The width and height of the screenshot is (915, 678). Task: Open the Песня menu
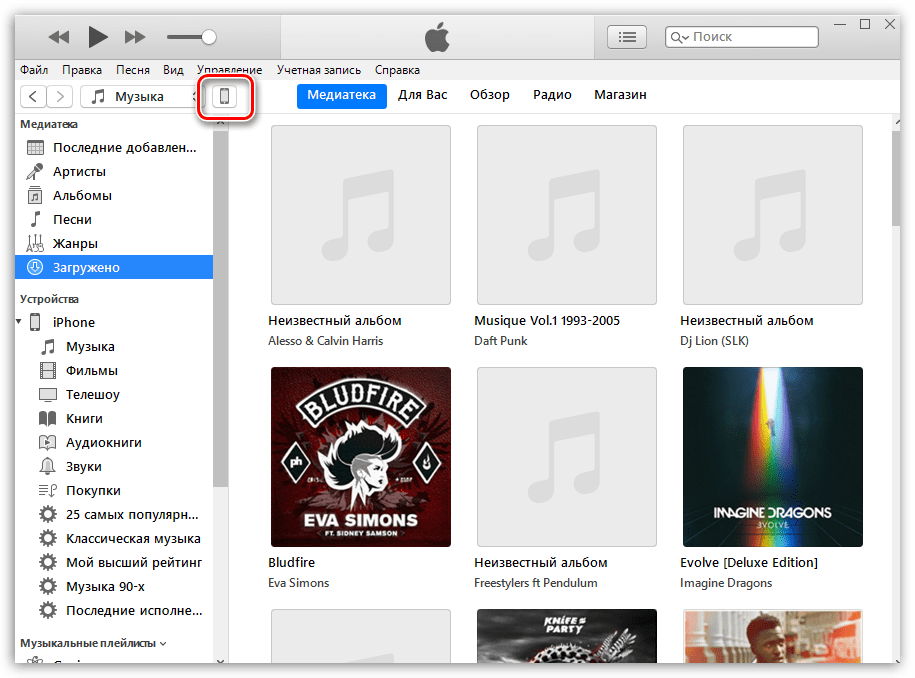pos(132,70)
